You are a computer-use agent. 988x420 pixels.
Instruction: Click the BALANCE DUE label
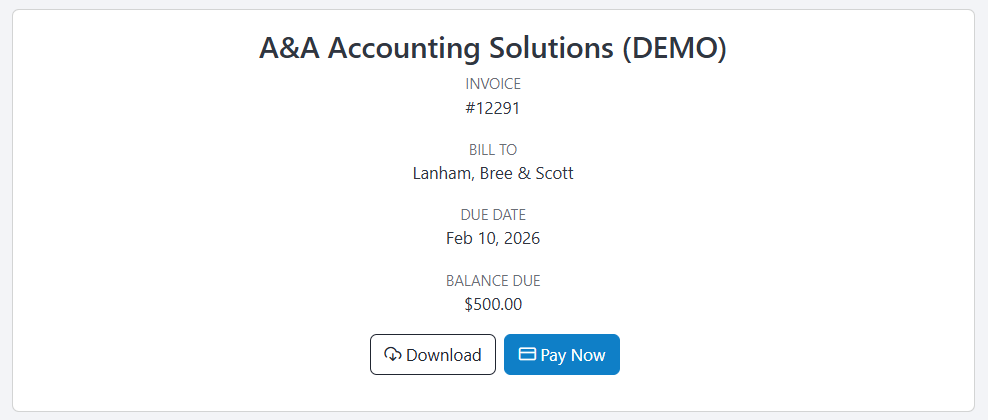(493, 281)
